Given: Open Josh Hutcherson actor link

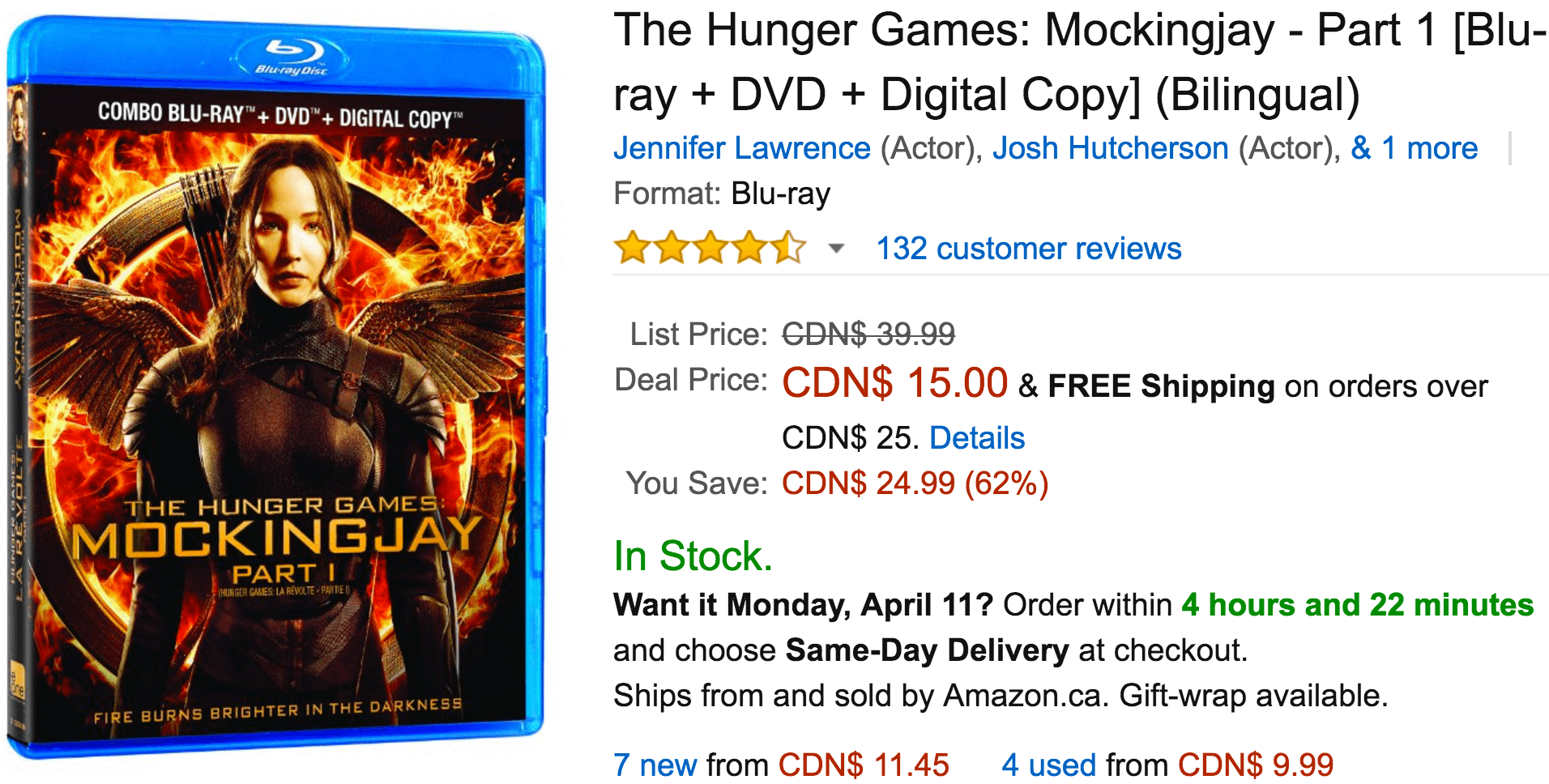Looking at the screenshot, I should (1110, 148).
